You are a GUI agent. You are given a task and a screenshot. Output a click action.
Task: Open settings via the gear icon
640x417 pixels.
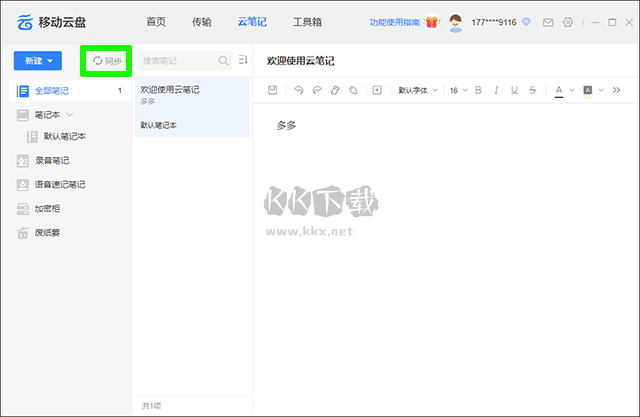[568, 22]
